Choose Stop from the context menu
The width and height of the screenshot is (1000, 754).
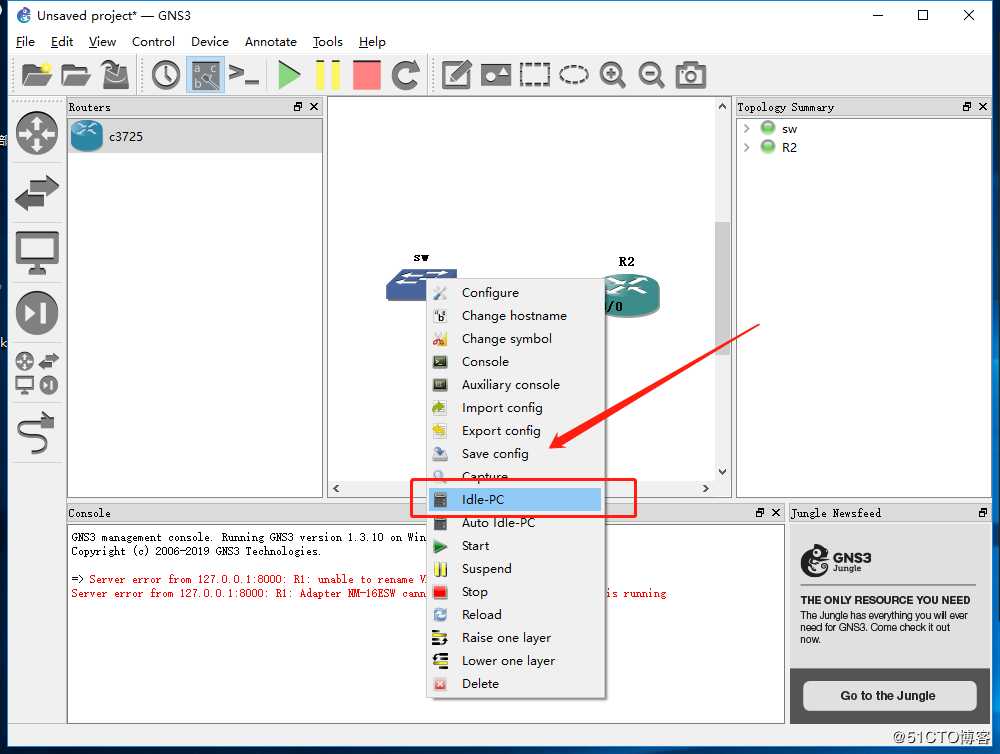[x=515, y=591]
